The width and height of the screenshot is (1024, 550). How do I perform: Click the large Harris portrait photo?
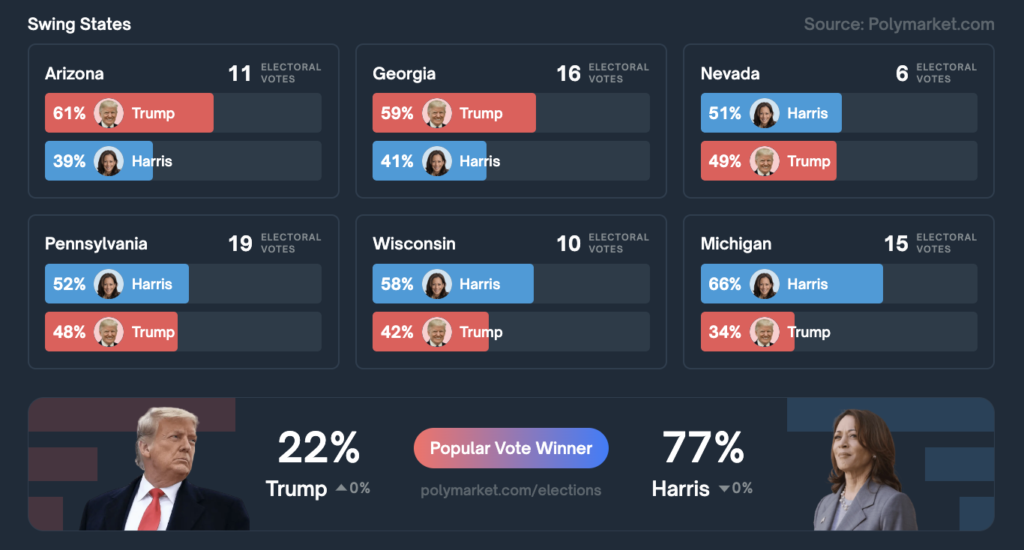coord(865,470)
